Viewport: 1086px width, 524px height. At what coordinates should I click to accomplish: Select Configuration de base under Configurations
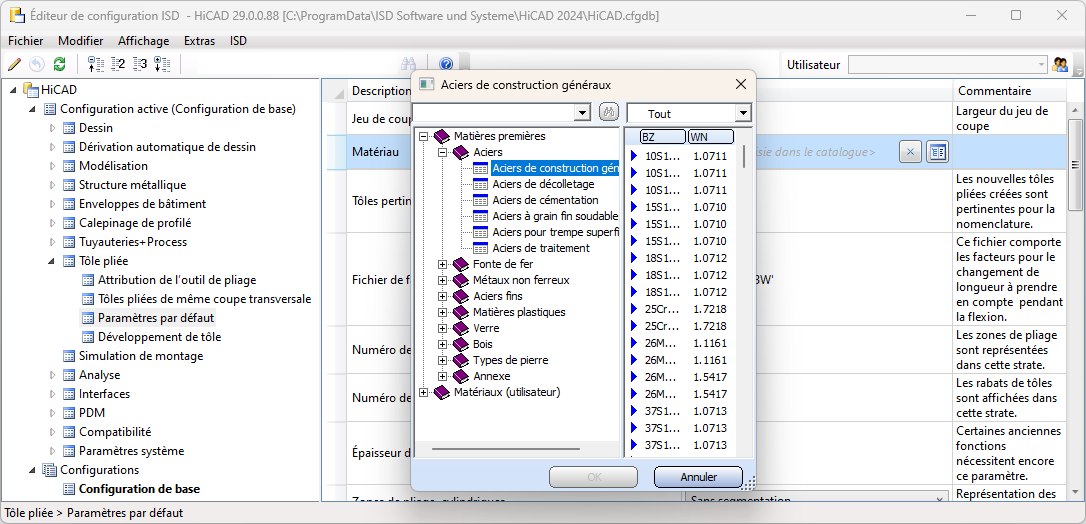[139, 489]
